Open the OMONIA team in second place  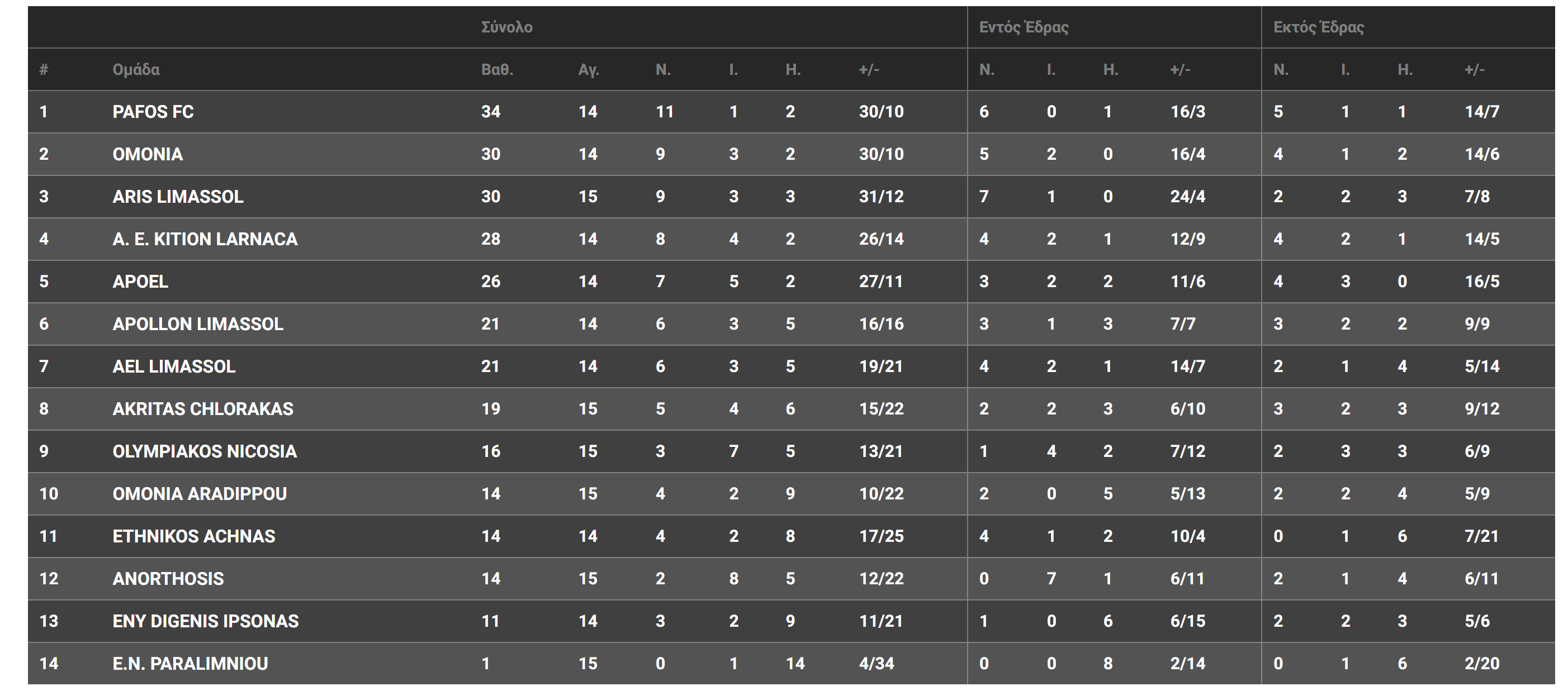pos(148,155)
